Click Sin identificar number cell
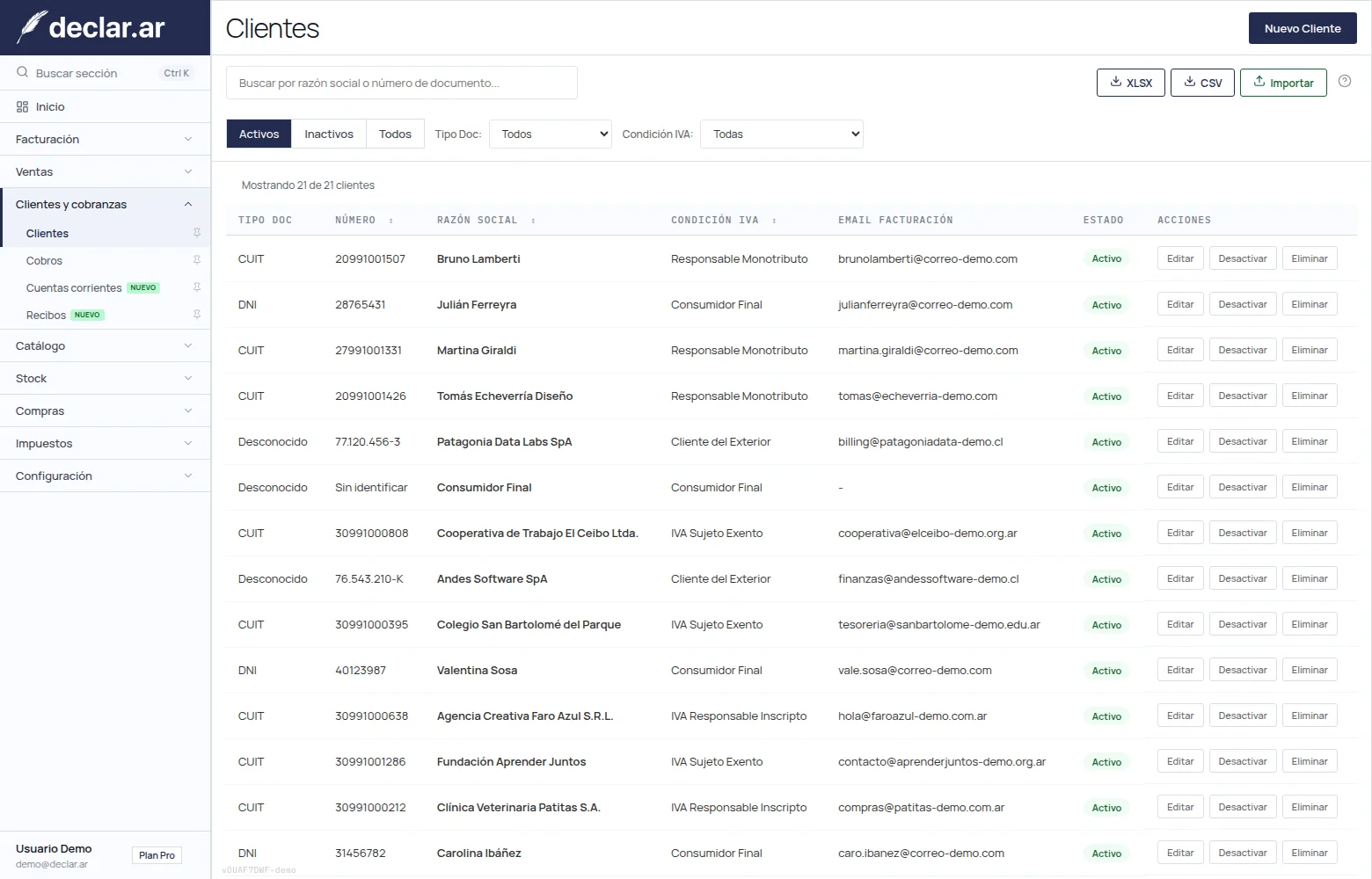This screenshot has height=879, width=1372. pyautogui.click(x=371, y=487)
